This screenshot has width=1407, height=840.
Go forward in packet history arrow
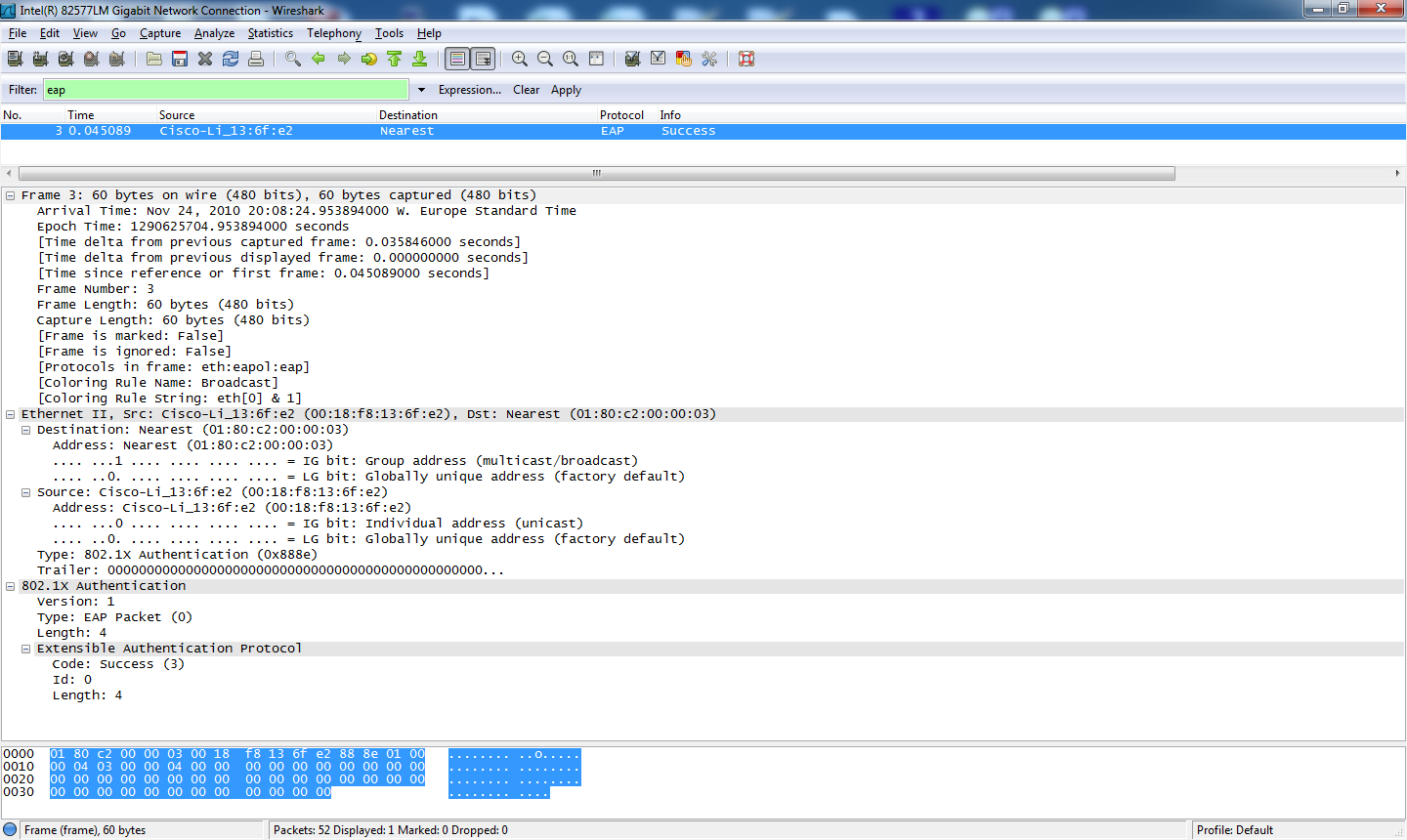pyautogui.click(x=344, y=59)
